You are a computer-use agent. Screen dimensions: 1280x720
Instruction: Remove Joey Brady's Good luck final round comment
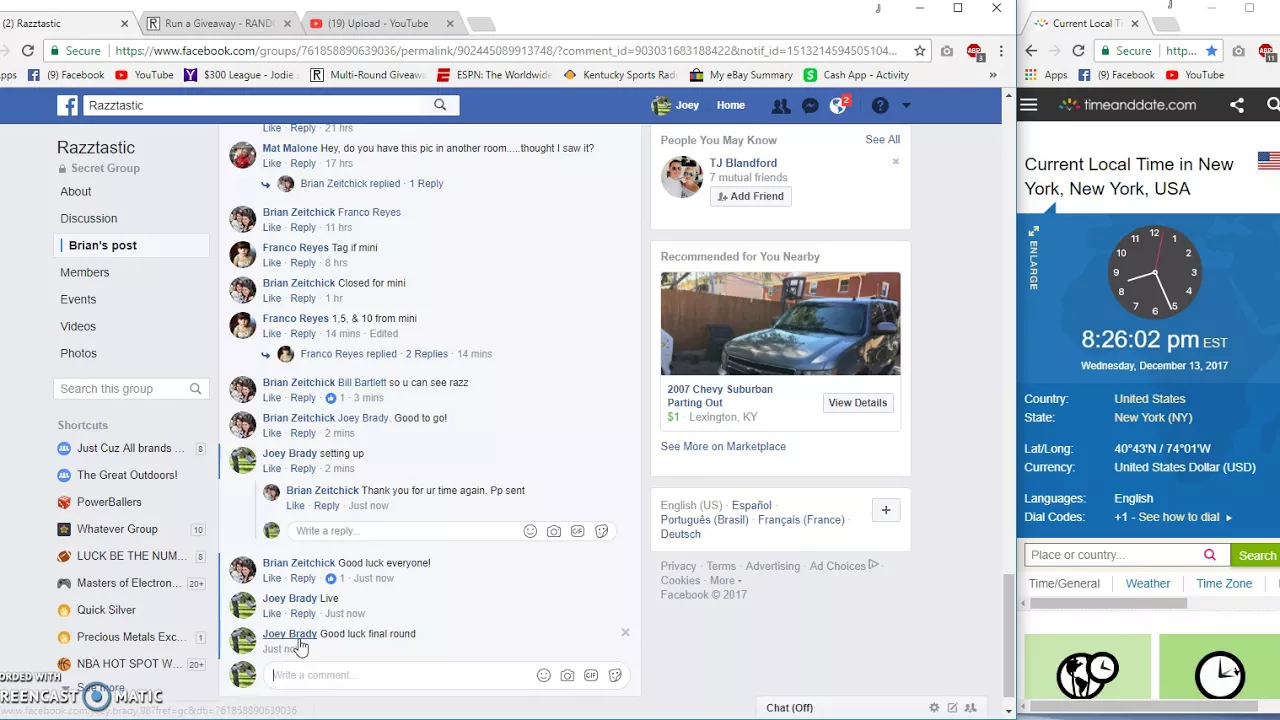625,632
